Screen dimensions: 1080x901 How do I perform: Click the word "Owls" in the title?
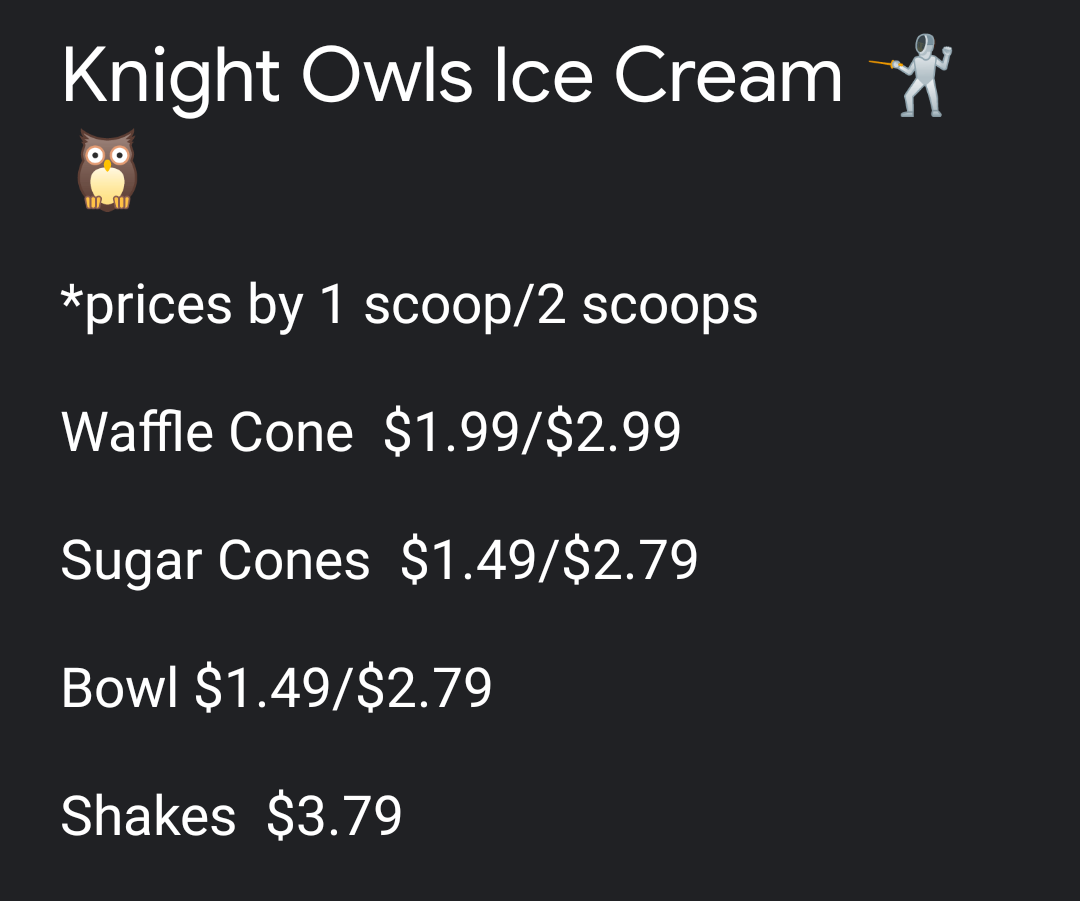pyautogui.click(x=384, y=77)
